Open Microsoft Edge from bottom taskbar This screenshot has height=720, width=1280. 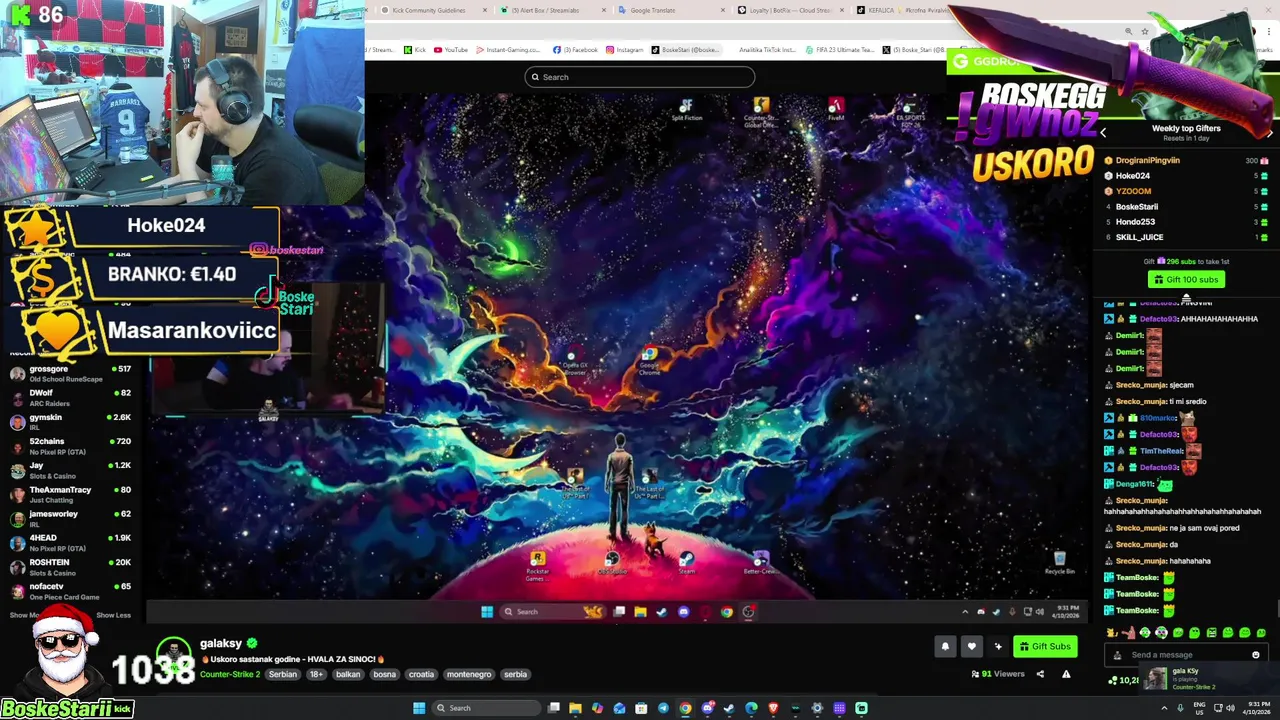click(x=751, y=708)
